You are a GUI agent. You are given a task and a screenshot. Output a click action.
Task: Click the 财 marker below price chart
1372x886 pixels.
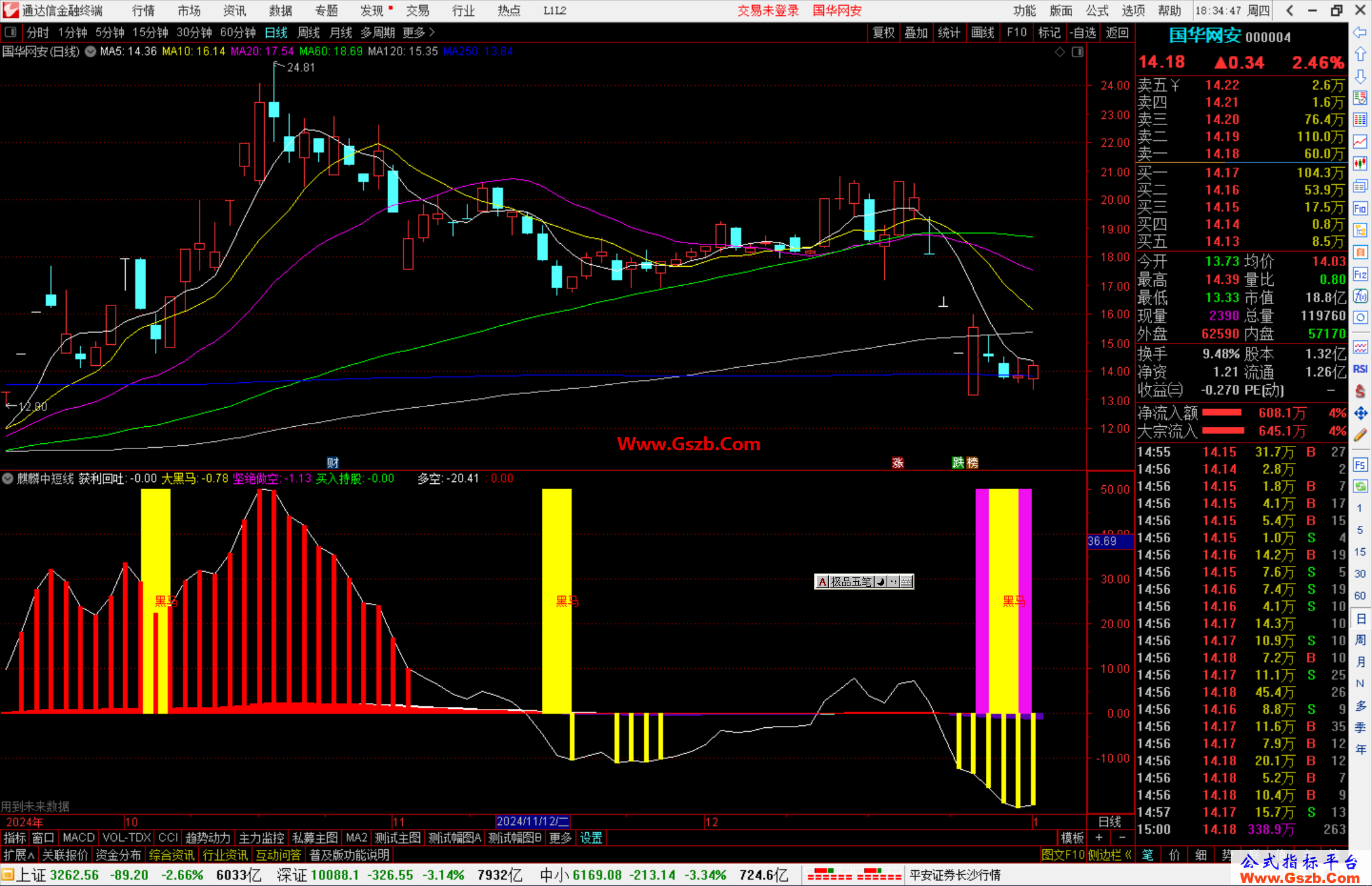333,463
